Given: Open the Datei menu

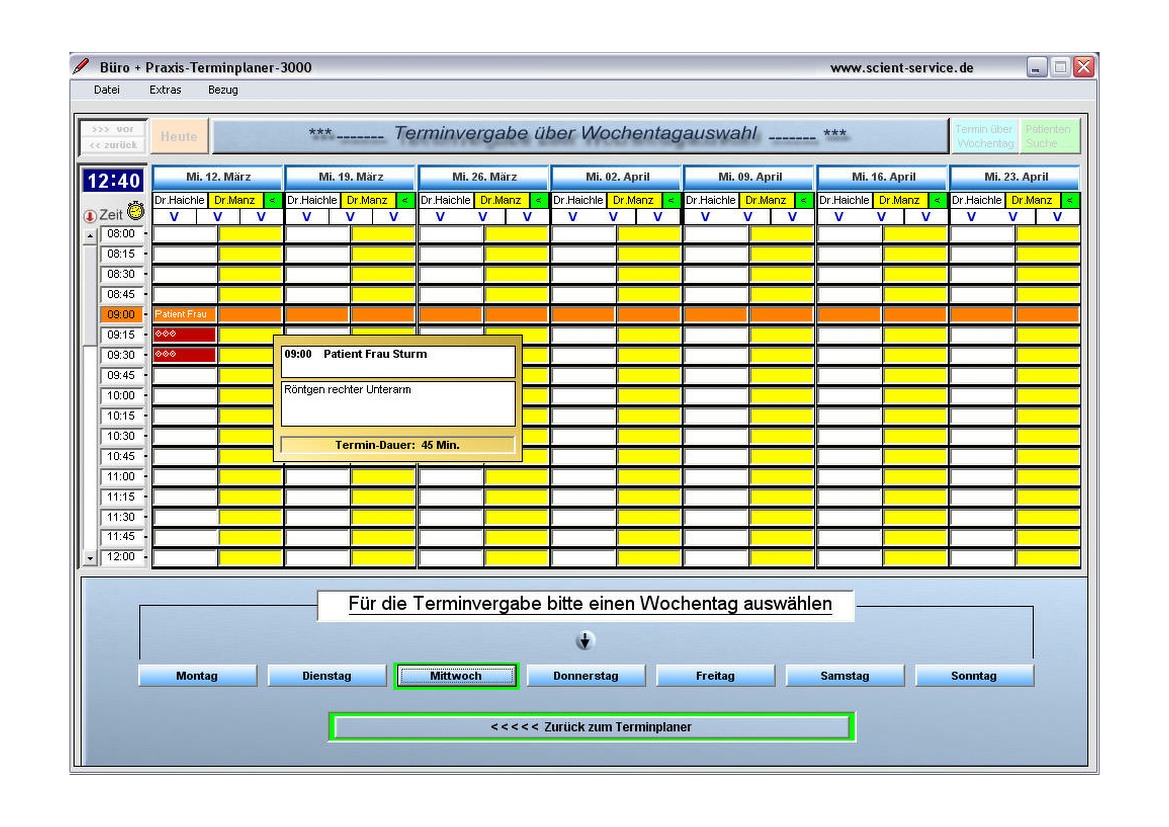Looking at the screenshot, I should click(x=106, y=90).
